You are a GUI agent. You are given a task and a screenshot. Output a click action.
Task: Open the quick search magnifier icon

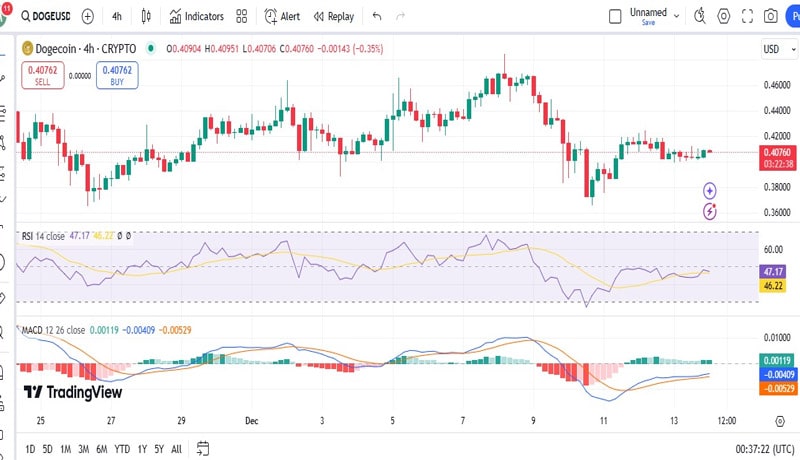tap(700, 16)
